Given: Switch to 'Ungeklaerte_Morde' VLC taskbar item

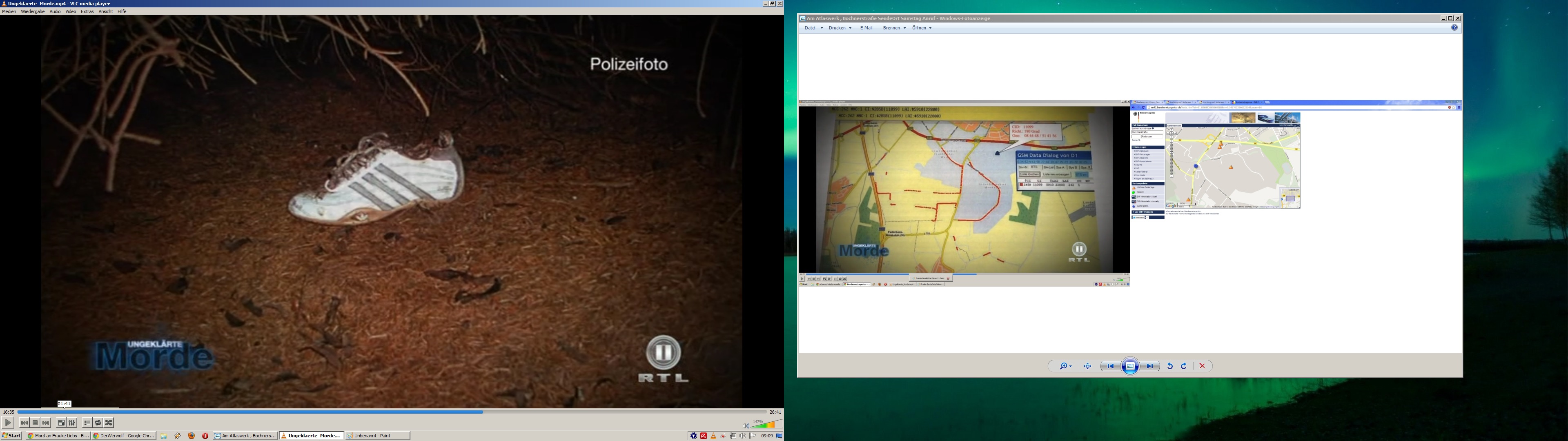Looking at the screenshot, I should coord(311,436).
